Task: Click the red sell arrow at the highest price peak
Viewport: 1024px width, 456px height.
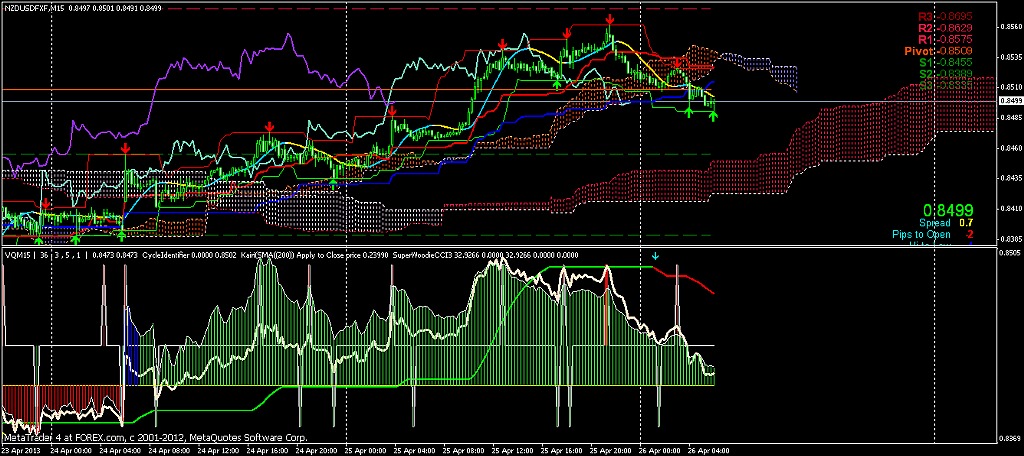Action: point(609,20)
